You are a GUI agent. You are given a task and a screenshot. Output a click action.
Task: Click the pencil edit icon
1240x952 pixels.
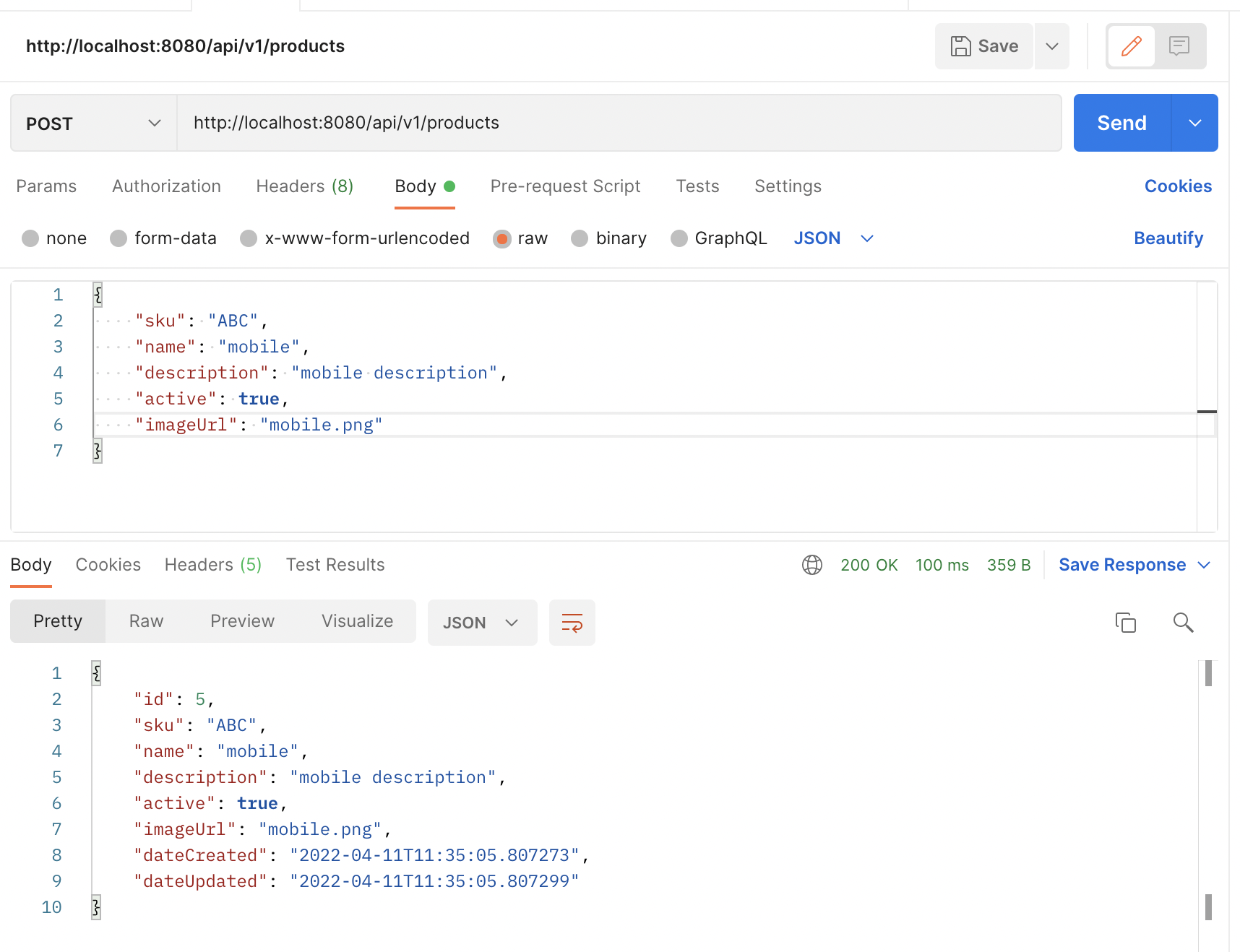tap(1131, 46)
